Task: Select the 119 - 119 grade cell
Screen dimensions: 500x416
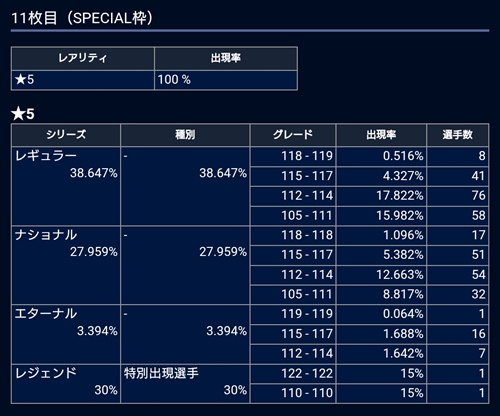Action: pyautogui.click(x=293, y=314)
